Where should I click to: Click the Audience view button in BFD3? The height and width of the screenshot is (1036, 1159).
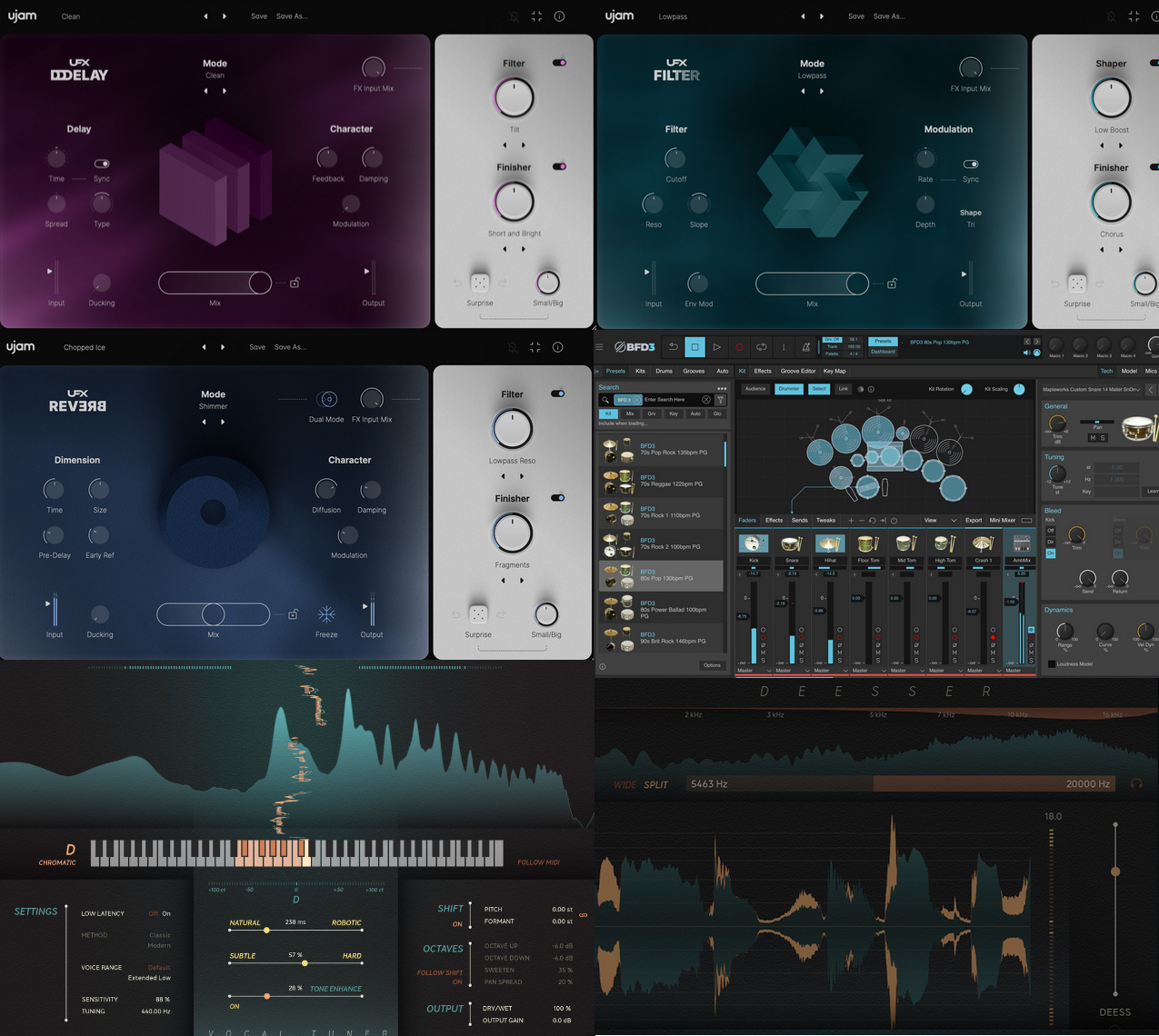pos(755,389)
